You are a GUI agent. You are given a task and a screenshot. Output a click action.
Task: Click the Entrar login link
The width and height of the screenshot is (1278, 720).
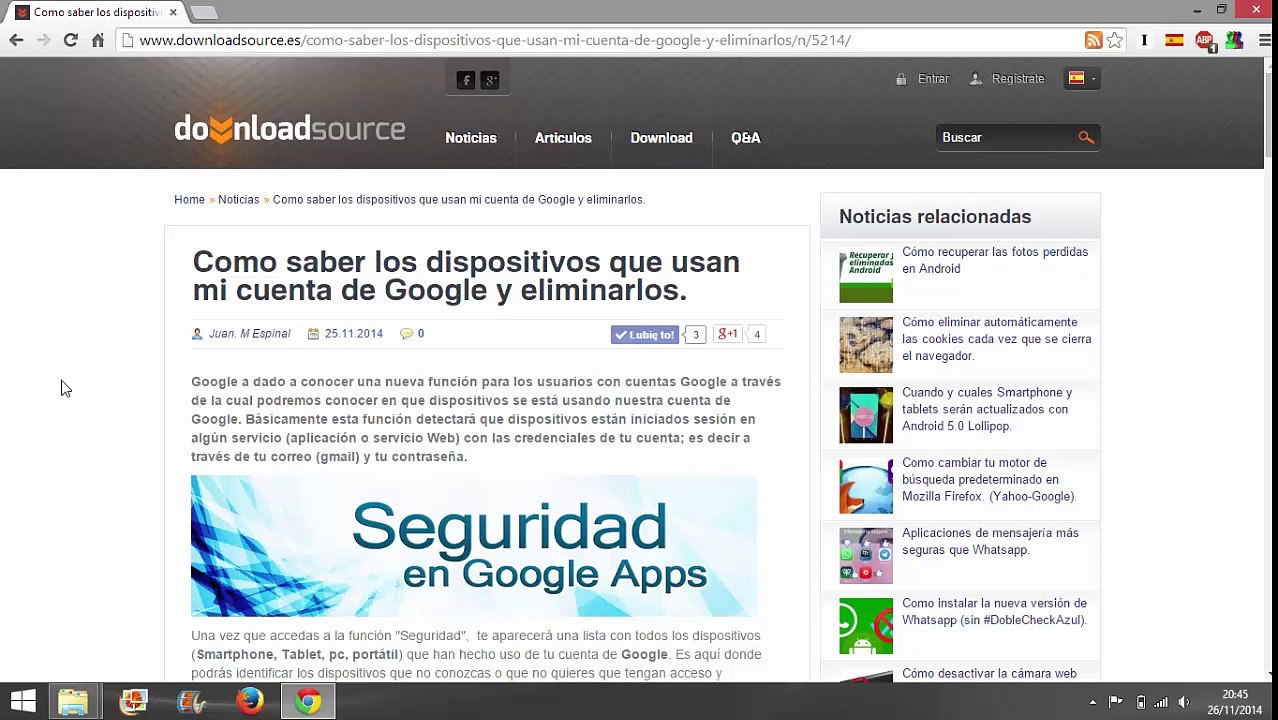coord(933,78)
